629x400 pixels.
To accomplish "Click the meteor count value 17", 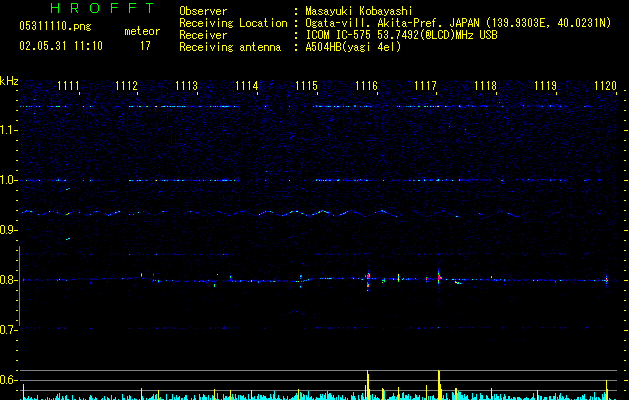I will [x=145, y=46].
